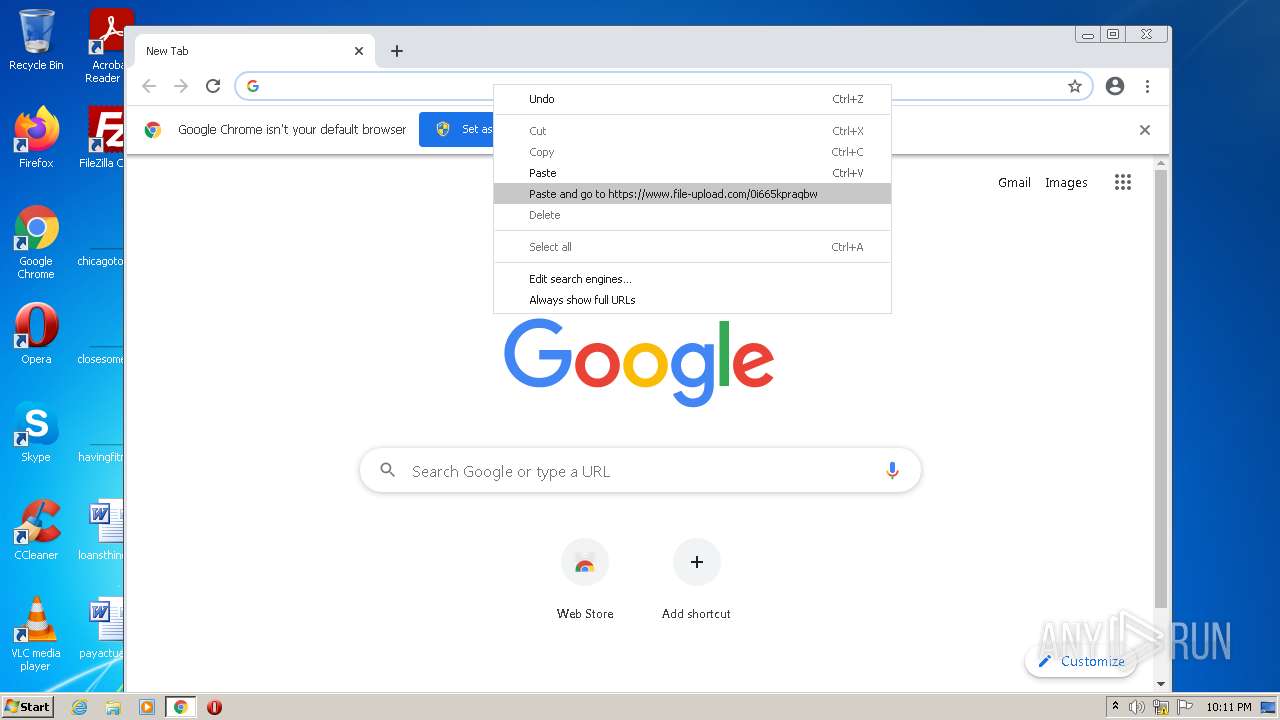Open the Chrome profile avatar menu

[1115, 86]
